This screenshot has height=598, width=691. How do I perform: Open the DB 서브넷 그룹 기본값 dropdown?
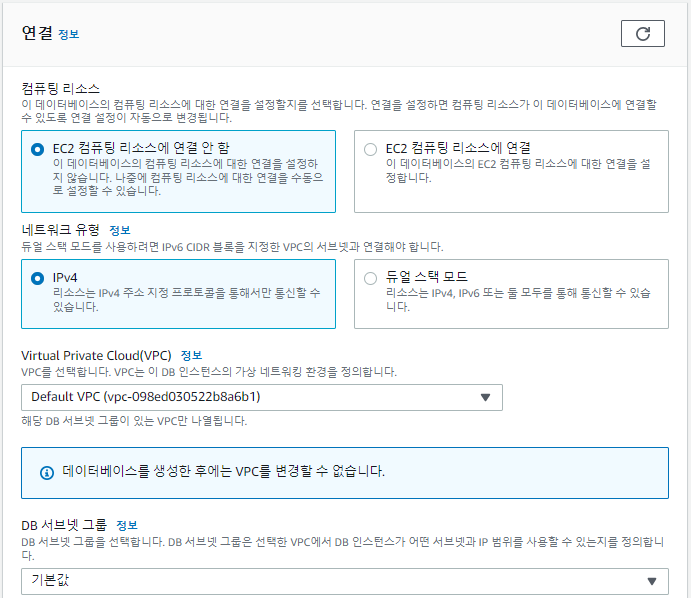[345, 581]
